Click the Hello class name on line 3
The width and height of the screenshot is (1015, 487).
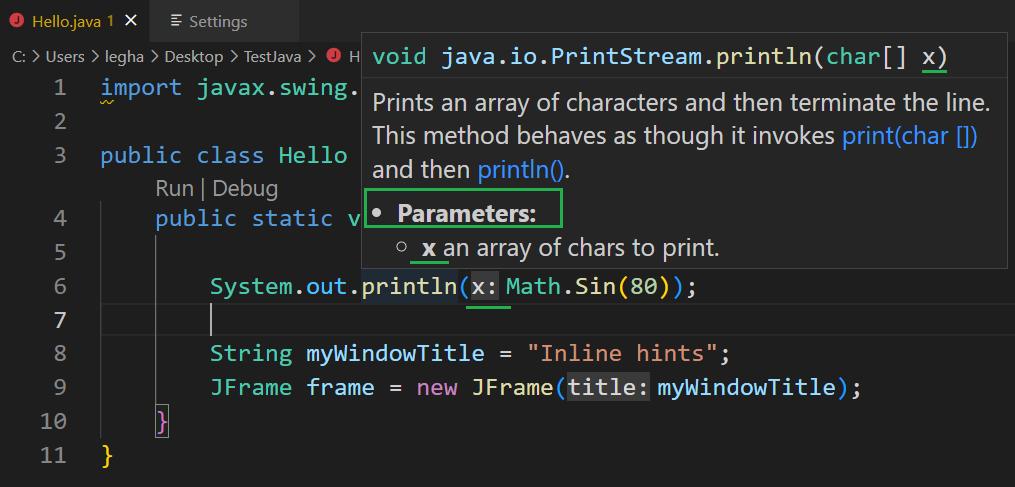tap(313, 155)
